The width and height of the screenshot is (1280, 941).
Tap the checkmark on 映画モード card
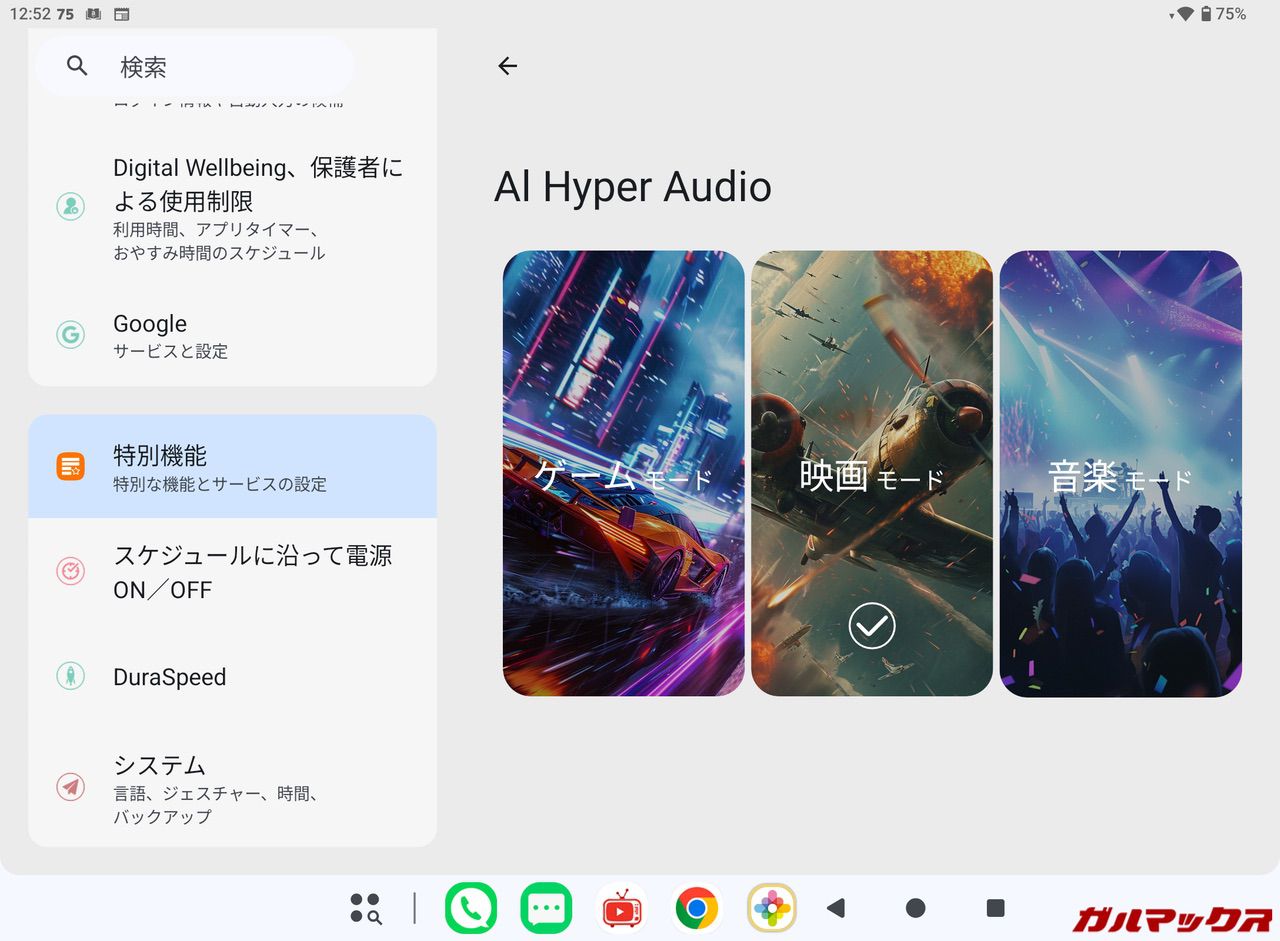(x=871, y=626)
